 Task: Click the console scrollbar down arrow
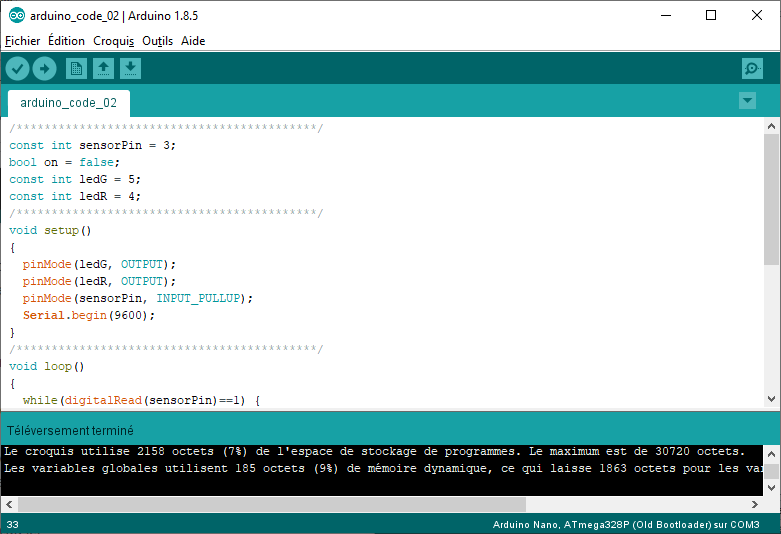pyautogui.click(x=771, y=487)
